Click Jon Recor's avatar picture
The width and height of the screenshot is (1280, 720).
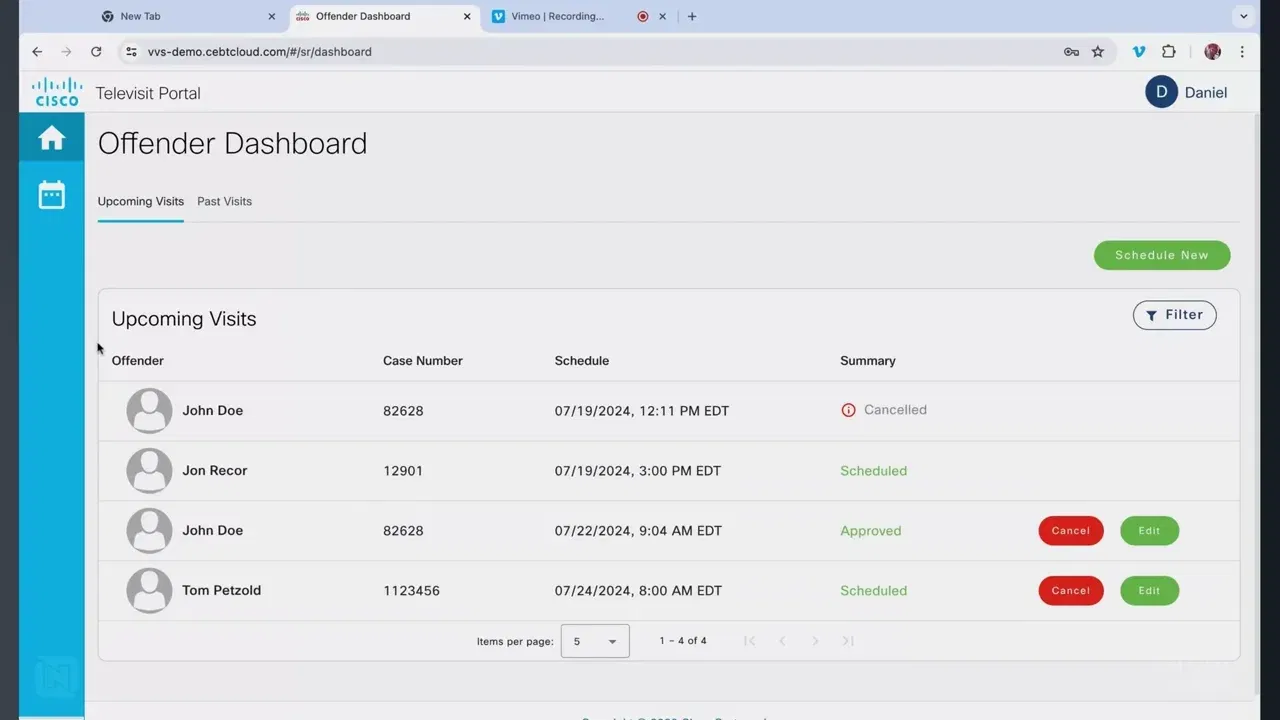149,470
